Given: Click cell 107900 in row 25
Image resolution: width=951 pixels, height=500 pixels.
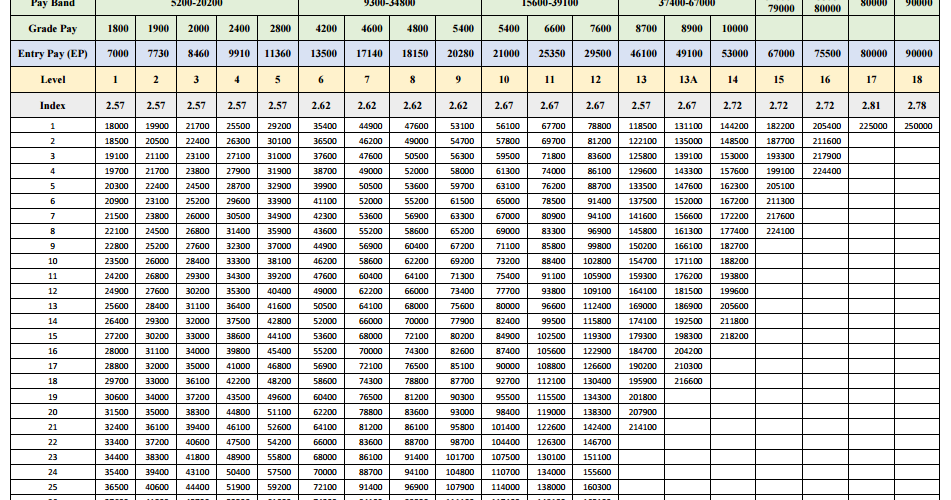Looking at the screenshot, I should [460, 487].
